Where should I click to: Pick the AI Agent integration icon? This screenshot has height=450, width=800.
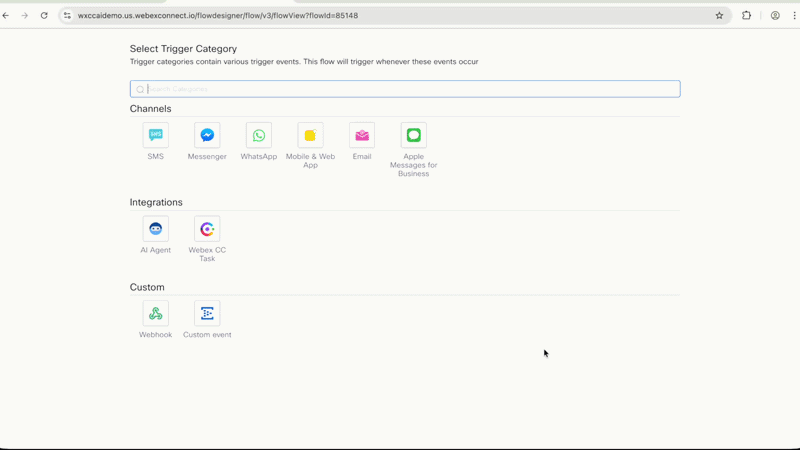click(156, 229)
